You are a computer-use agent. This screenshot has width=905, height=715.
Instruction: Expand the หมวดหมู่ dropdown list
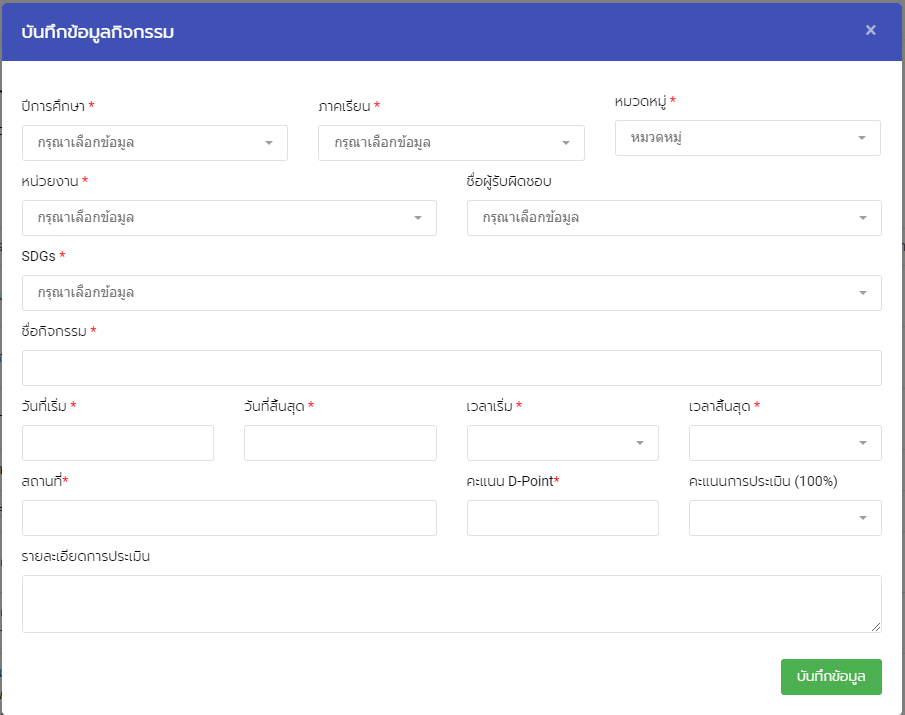(x=747, y=138)
